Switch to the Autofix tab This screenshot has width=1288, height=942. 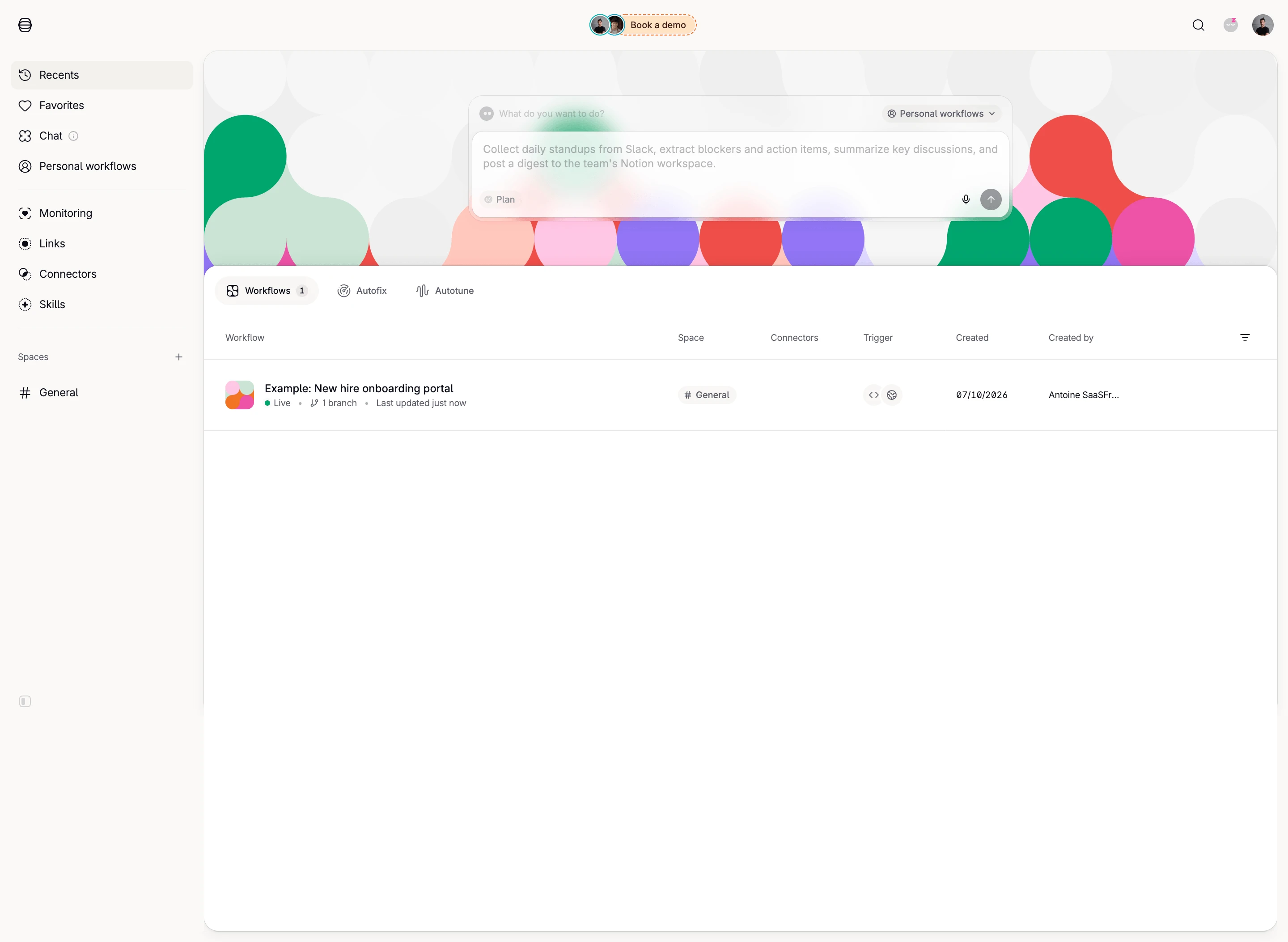(361, 291)
